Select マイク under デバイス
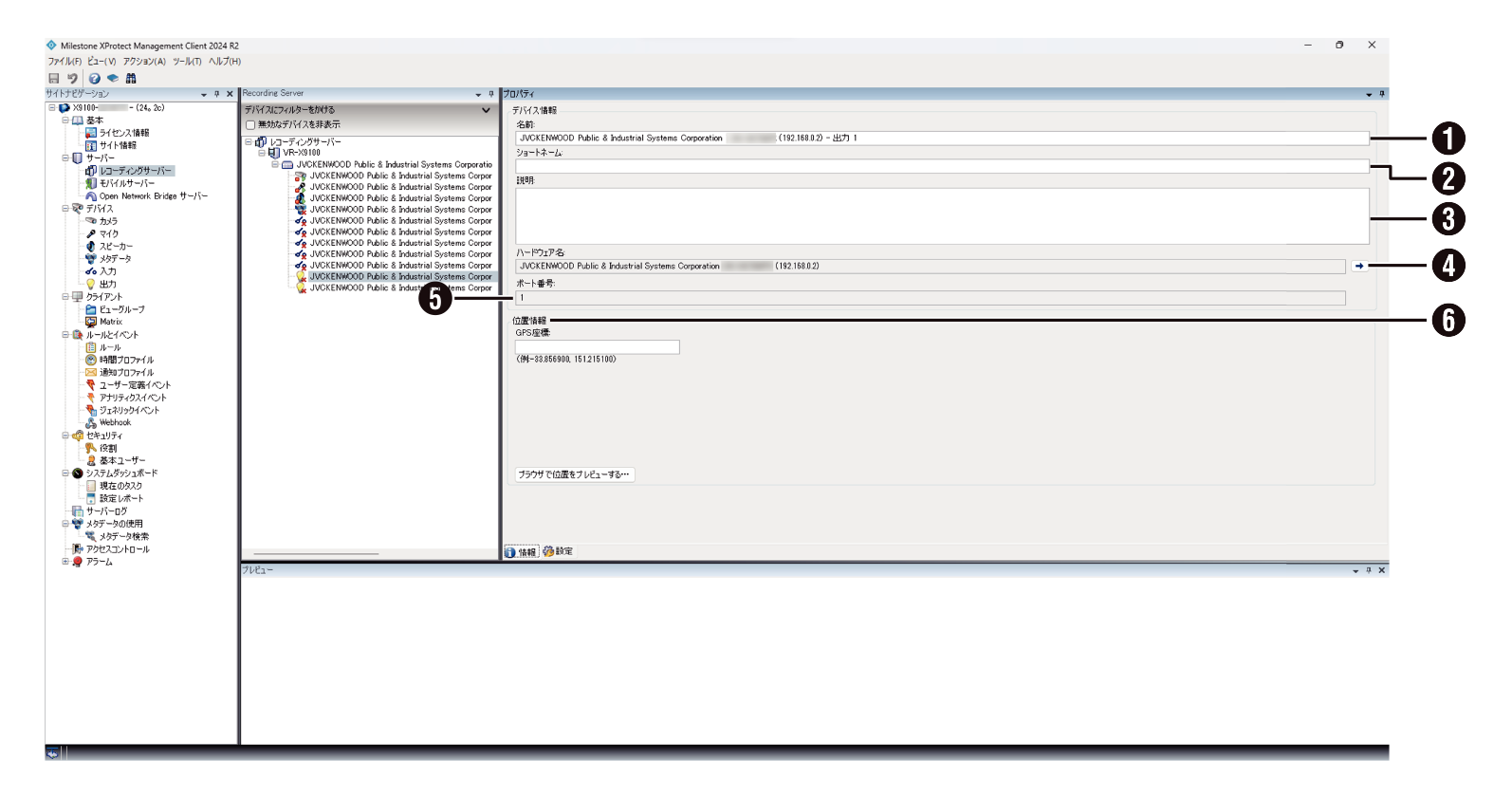 [109, 233]
